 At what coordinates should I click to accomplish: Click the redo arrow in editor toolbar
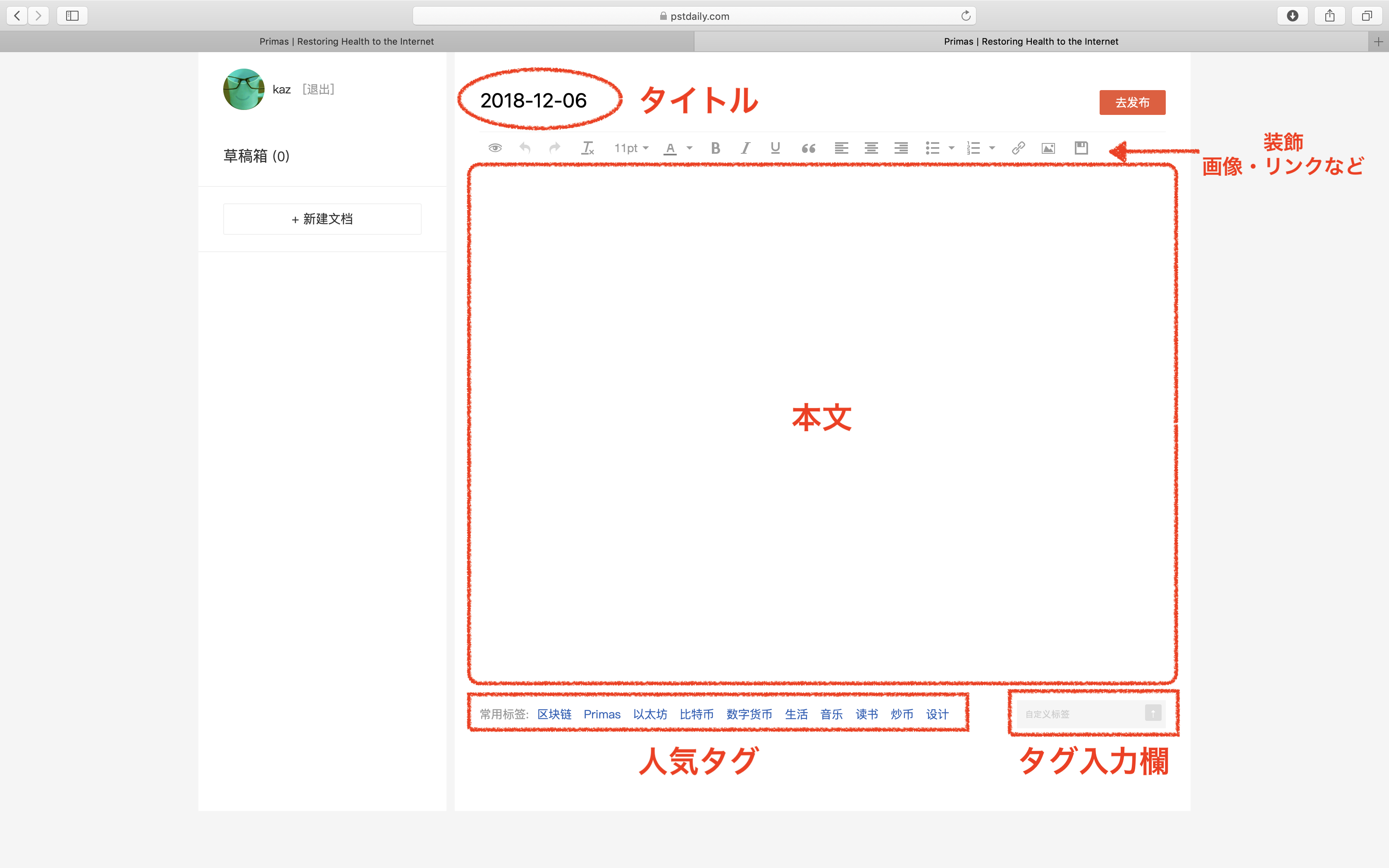pyautogui.click(x=554, y=148)
